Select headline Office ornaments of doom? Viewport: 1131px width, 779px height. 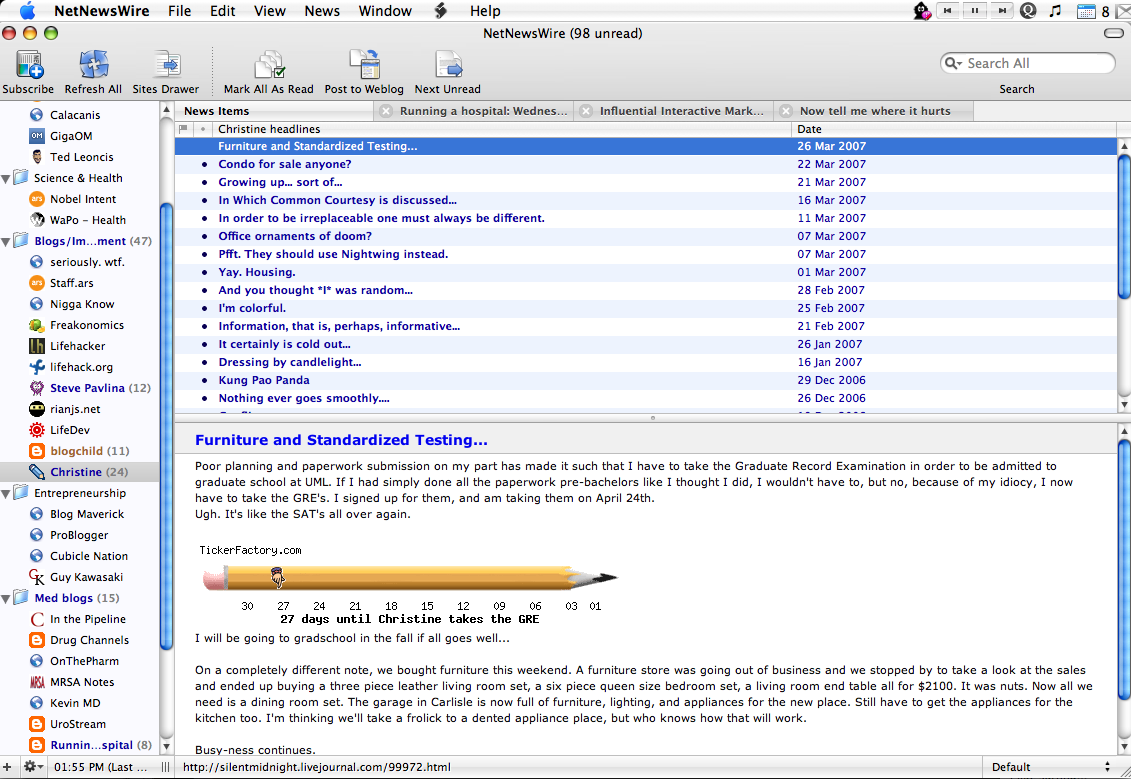(295, 237)
